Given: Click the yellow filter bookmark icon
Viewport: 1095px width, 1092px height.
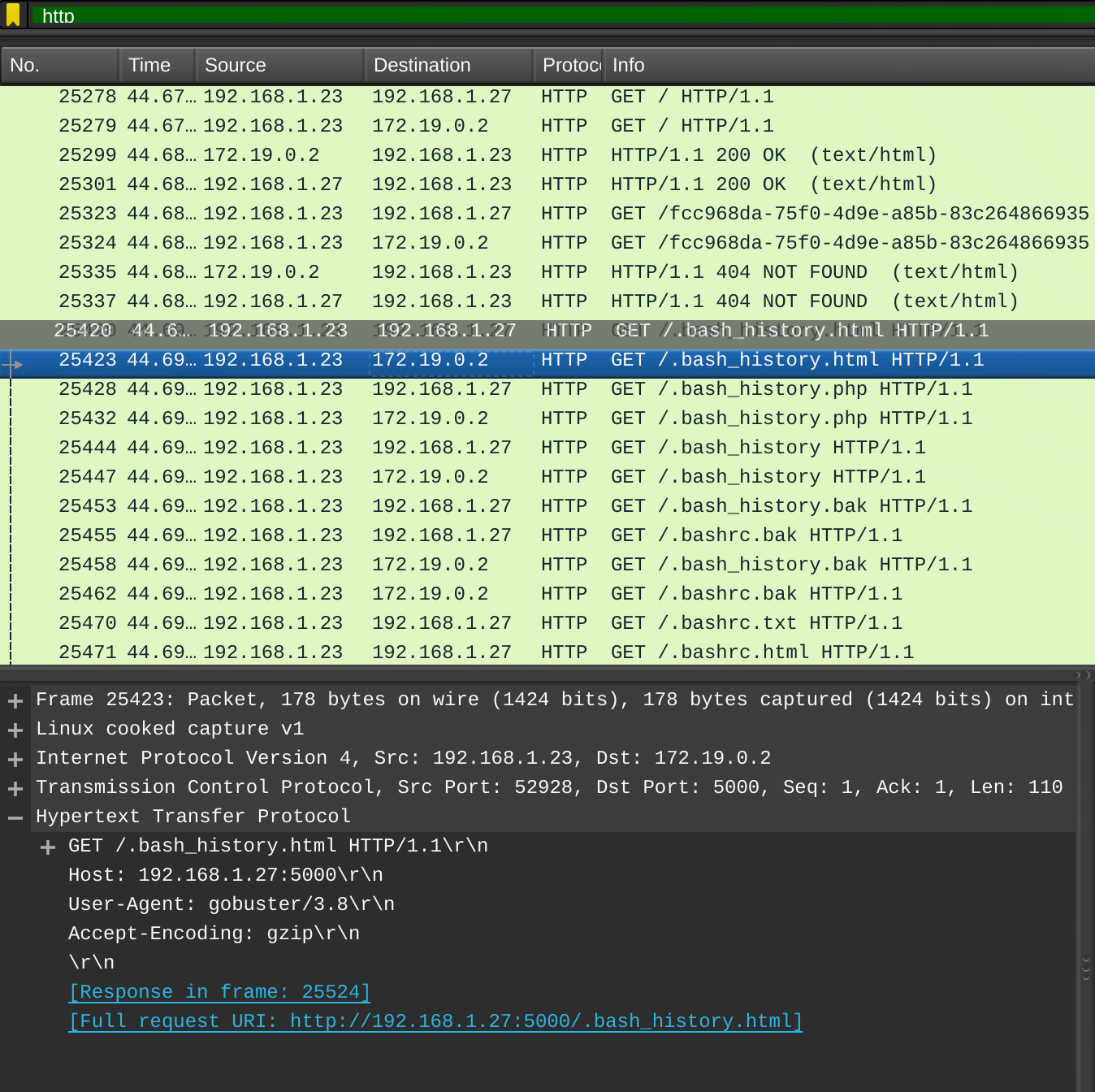Looking at the screenshot, I should [13, 15].
